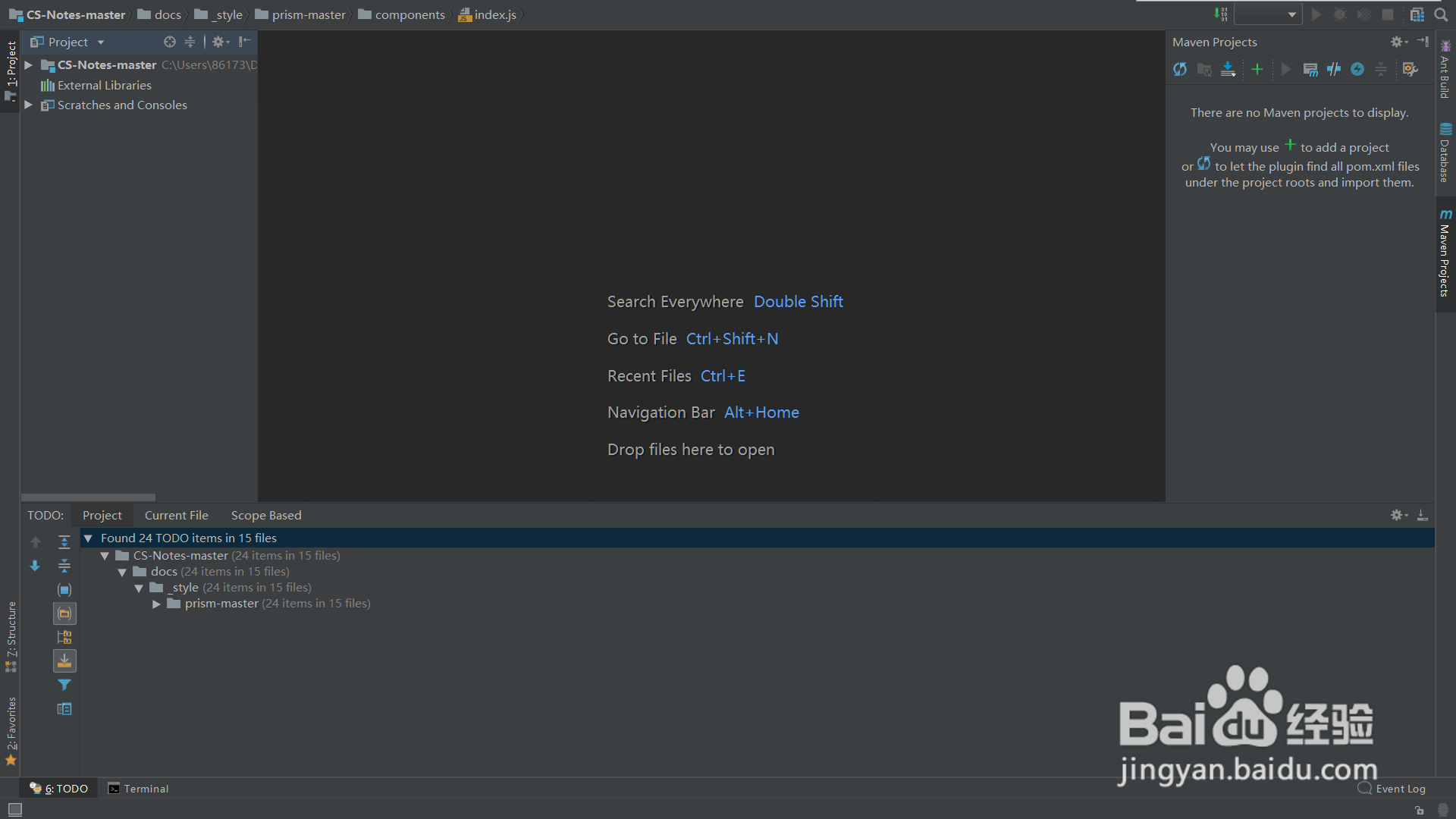
Task: Expand prism-master folder in TODO tree
Action: 156,604
